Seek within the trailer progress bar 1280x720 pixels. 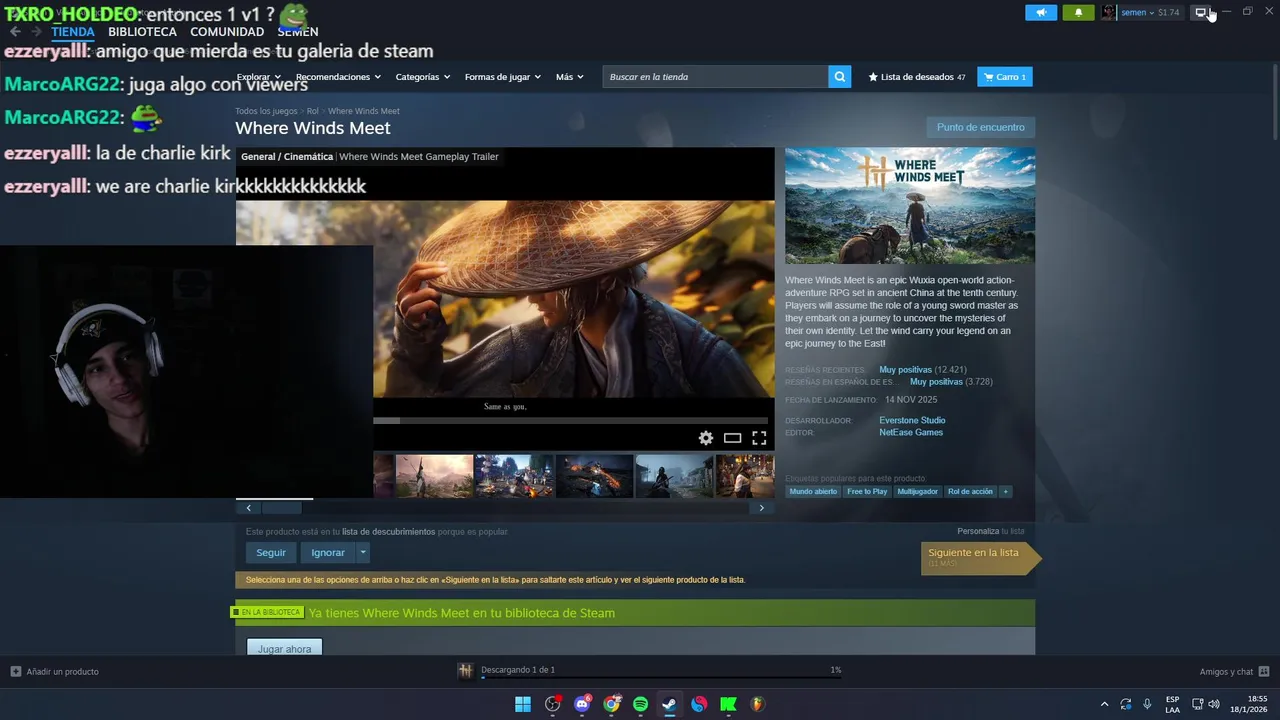571,421
